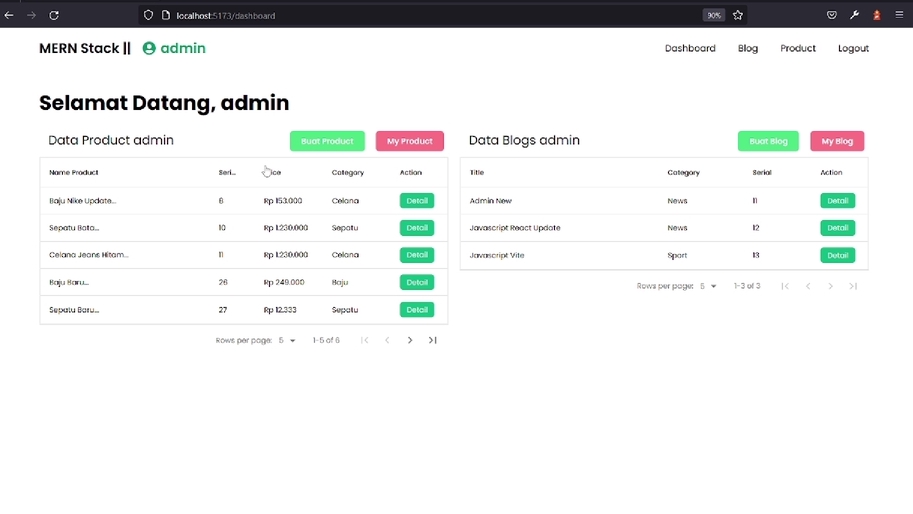Click the Data Blogs admin heading
913x514 pixels.
(x=524, y=140)
